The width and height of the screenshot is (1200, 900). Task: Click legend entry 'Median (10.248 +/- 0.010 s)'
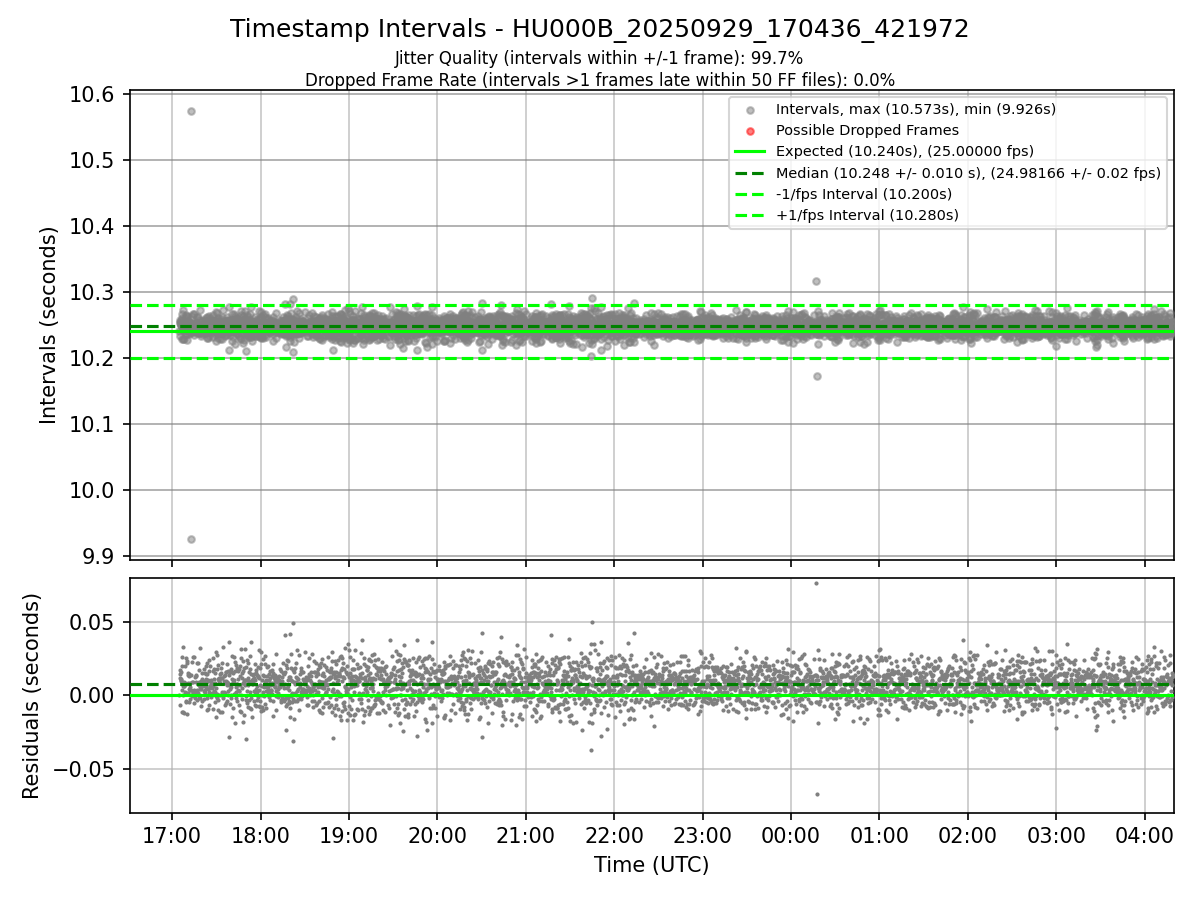tap(968, 173)
